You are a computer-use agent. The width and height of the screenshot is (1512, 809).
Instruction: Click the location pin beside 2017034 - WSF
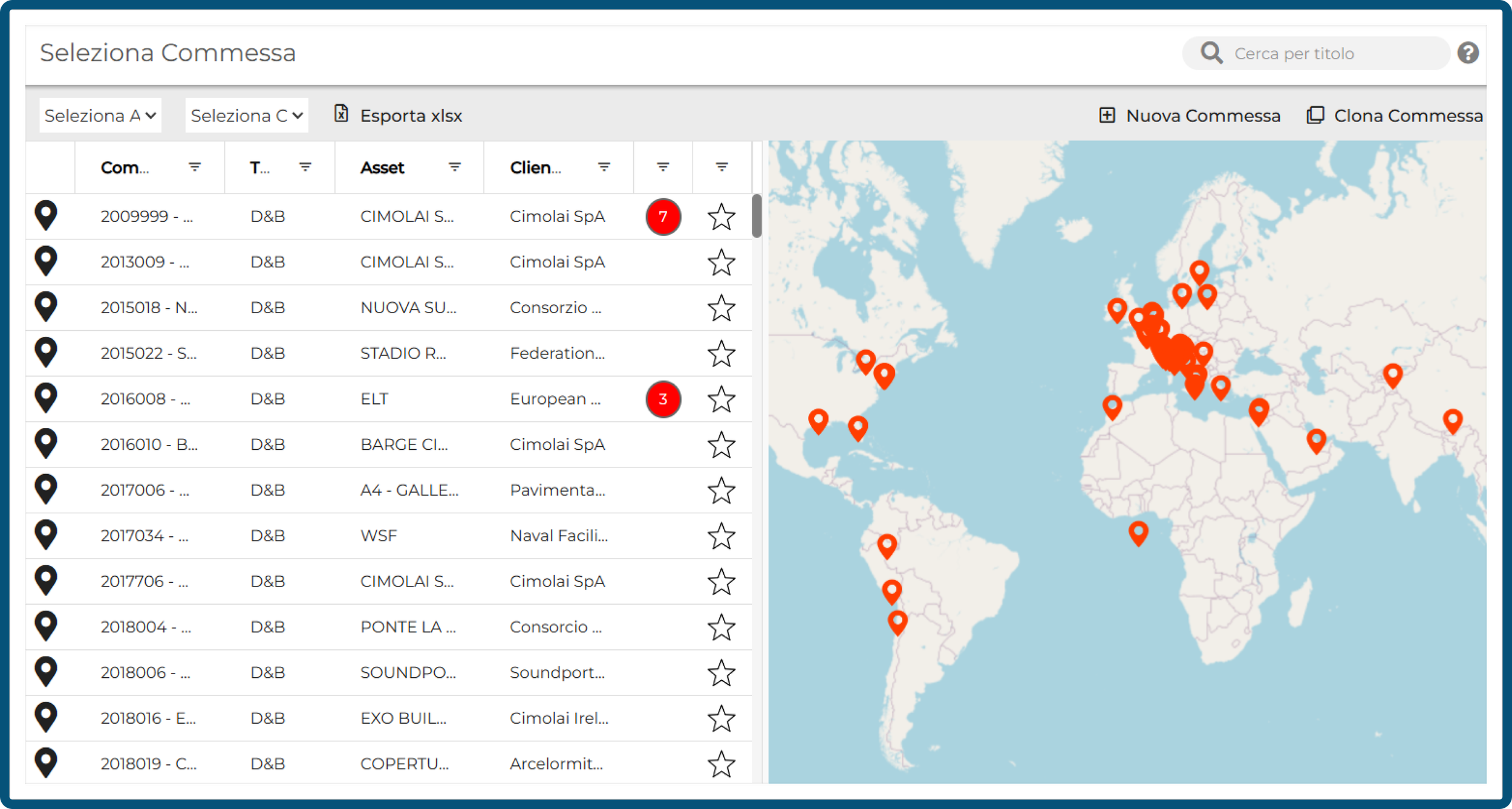click(x=46, y=535)
